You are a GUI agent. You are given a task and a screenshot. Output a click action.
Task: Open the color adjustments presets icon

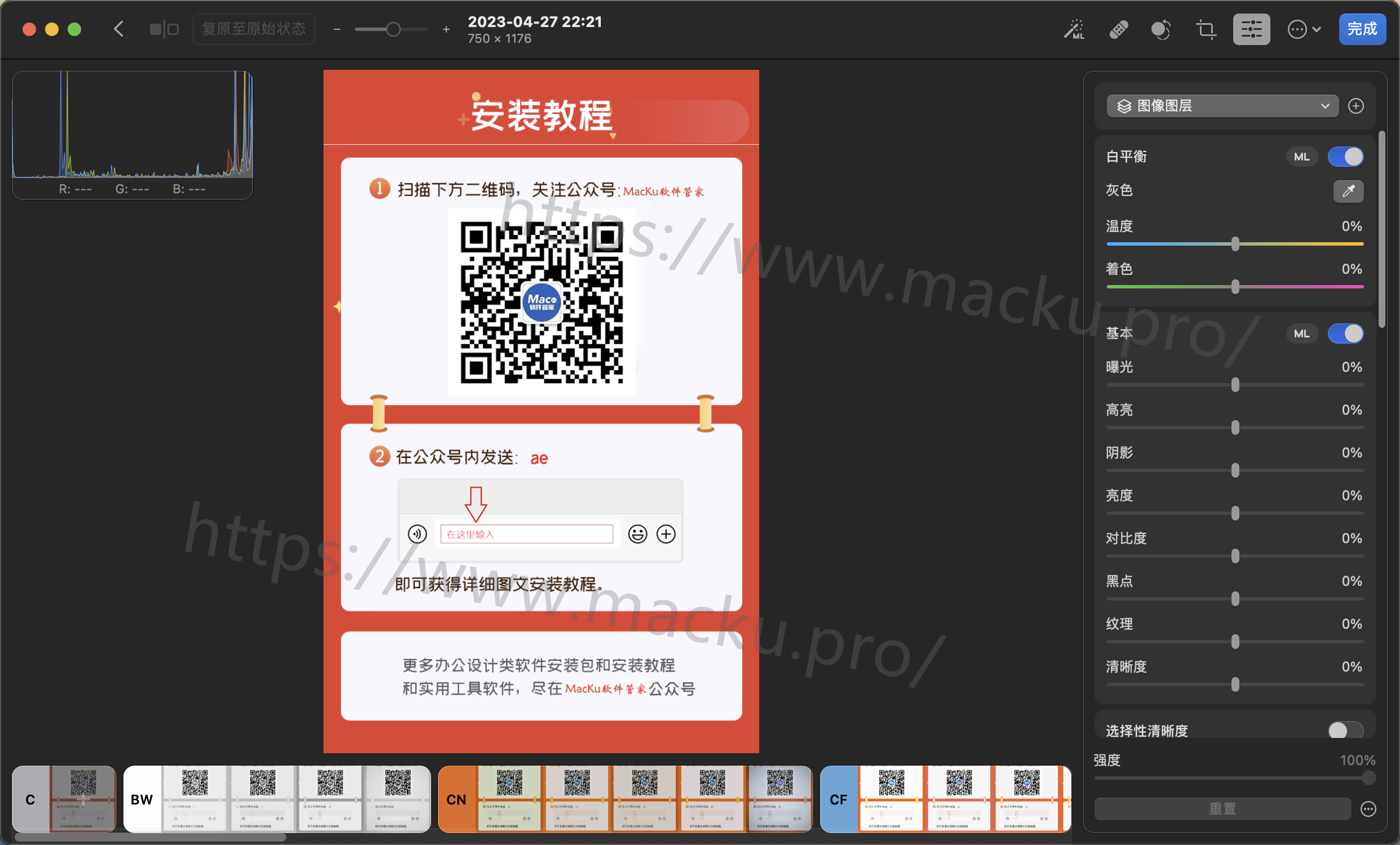(x=1162, y=29)
